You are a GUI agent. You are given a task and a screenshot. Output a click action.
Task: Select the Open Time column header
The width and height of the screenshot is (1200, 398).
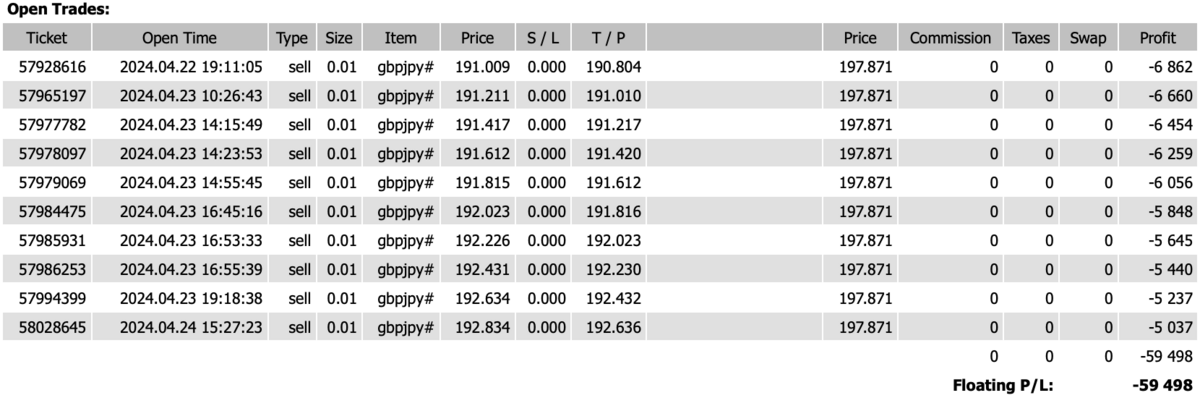(x=179, y=38)
